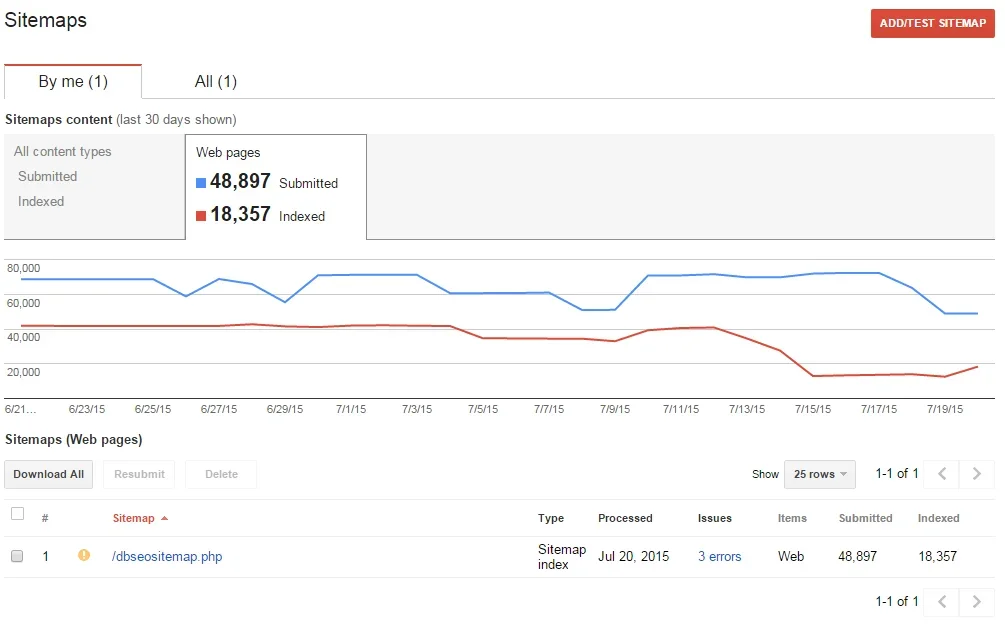Sort by the Sitemap column header
The width and height of the screenshot is (1005, 626).
[x=133, y=518]
